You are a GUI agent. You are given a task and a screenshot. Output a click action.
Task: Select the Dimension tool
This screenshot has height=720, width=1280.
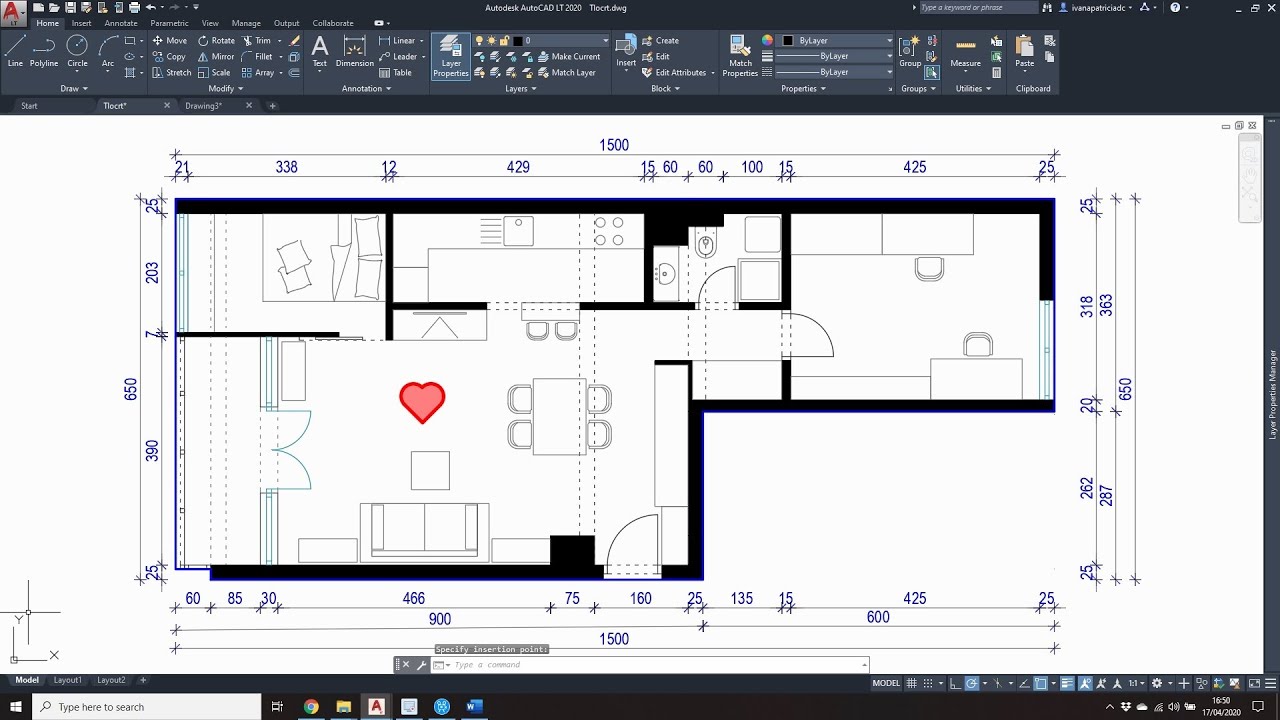point(354,51)
